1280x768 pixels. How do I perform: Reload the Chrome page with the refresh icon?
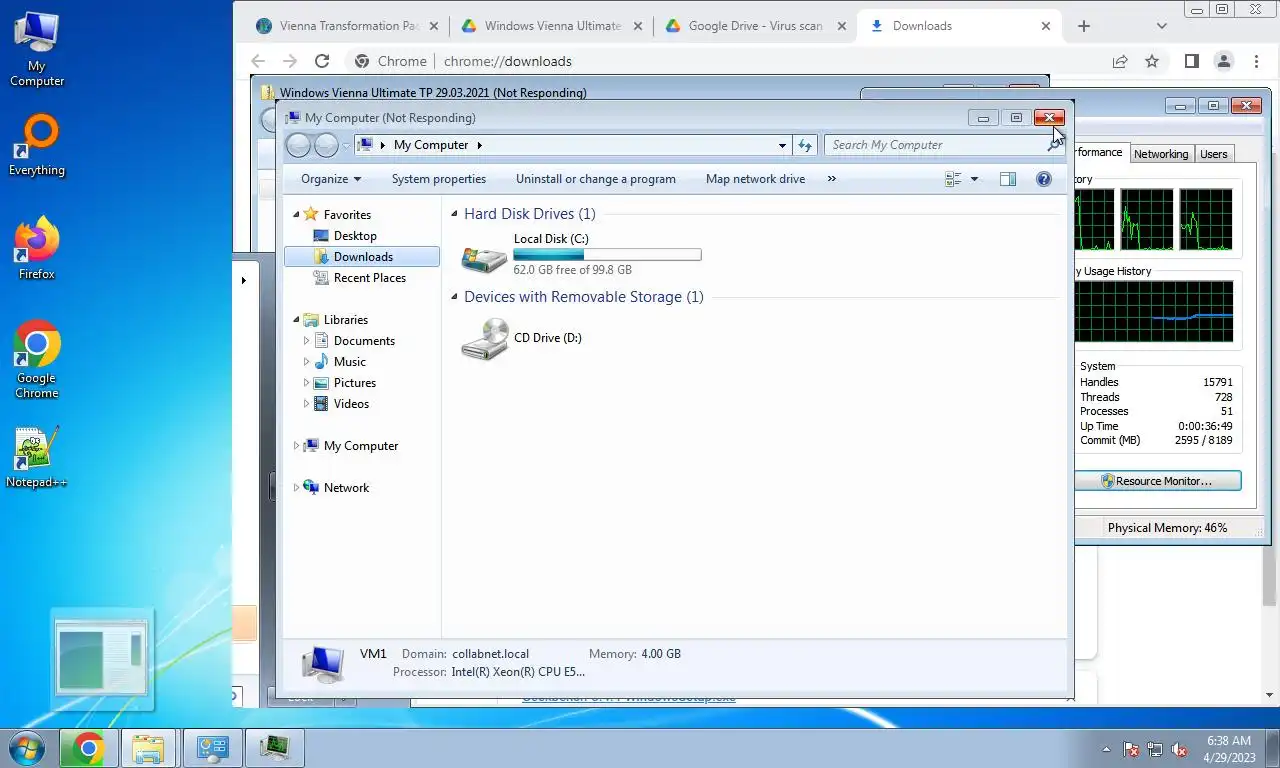pos(322,61)
